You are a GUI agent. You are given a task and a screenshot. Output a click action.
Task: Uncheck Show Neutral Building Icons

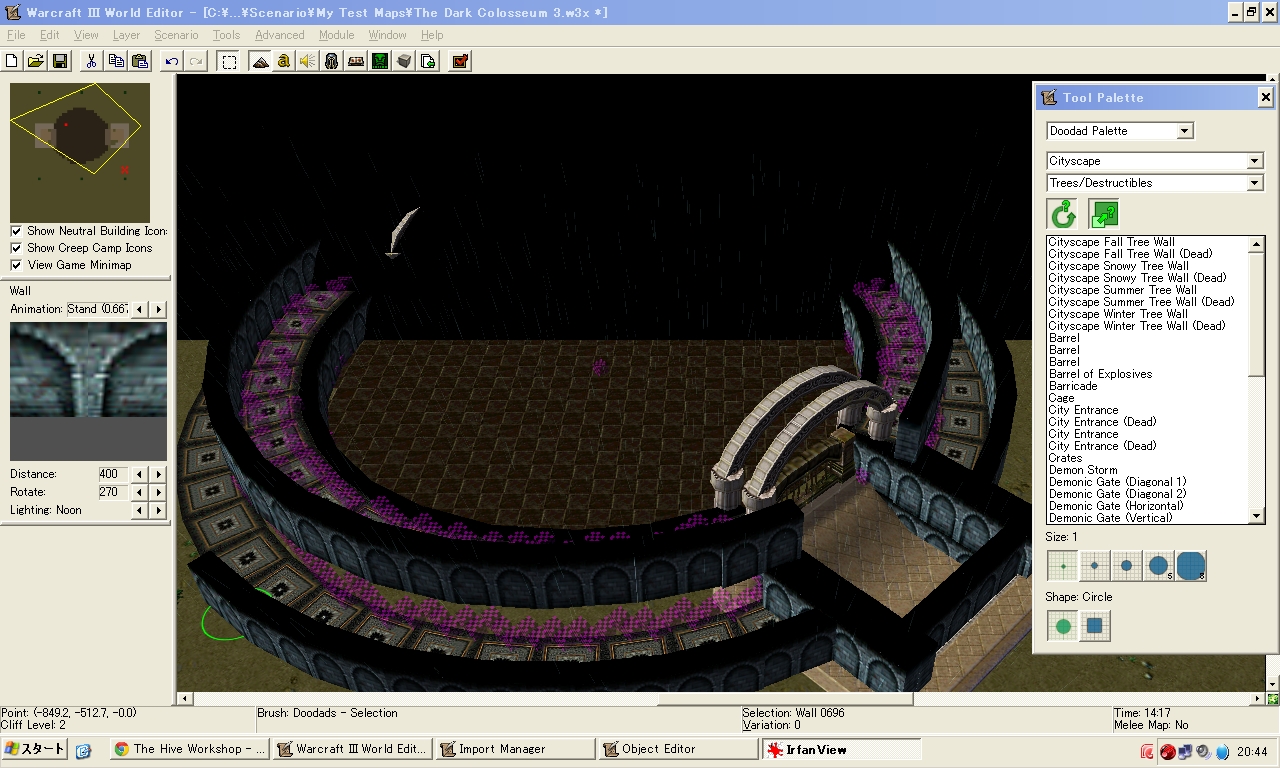(x=16, y=231)
